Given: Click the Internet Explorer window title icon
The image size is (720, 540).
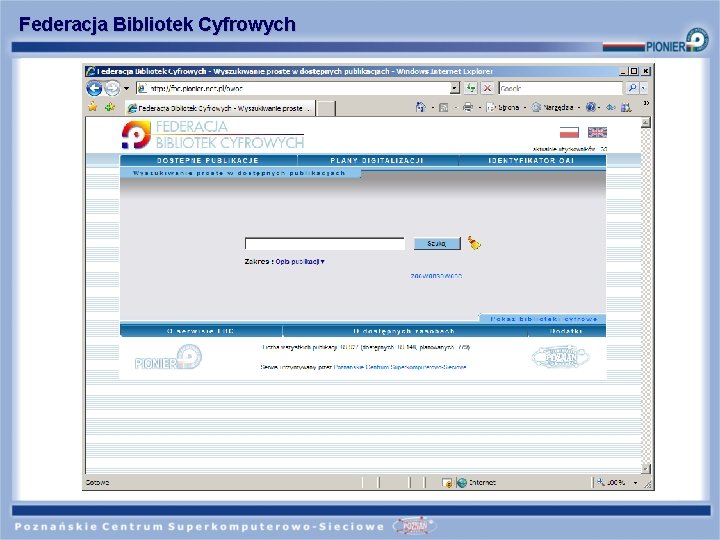Looking at the screenshot, I should click(90, 71).
